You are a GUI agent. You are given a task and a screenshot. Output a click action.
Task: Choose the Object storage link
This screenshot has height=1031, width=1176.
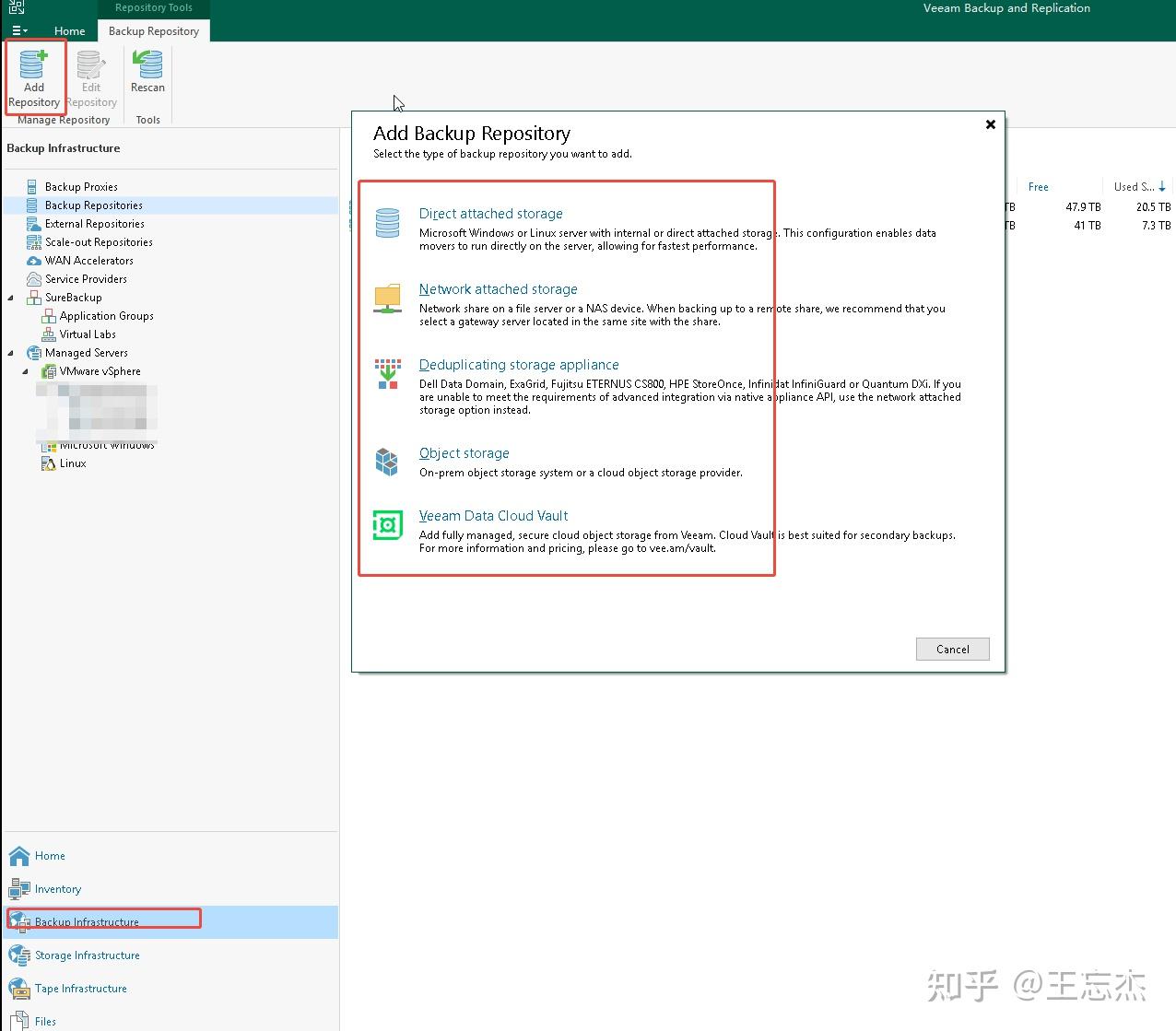pyautogui.click(x=464, y=453)
